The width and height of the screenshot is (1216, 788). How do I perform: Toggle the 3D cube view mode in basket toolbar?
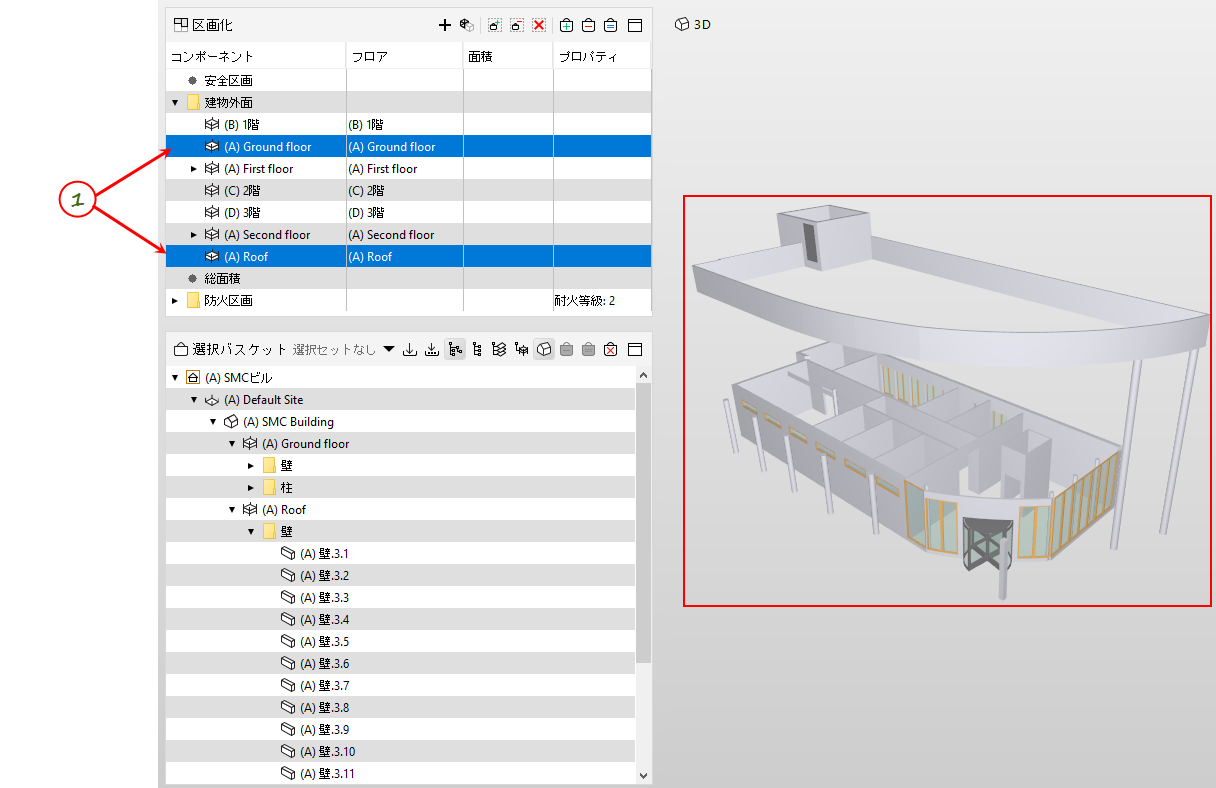pos(544,349)
